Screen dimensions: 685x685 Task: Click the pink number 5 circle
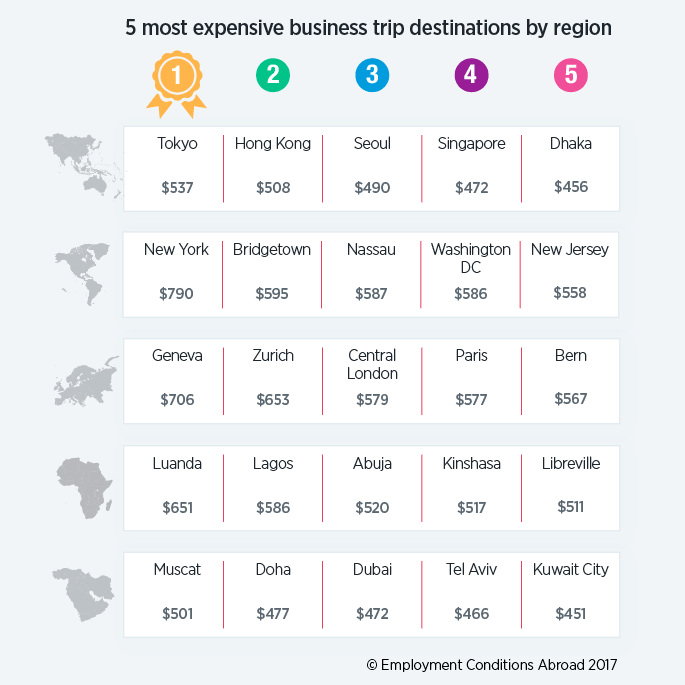(571, 75)
